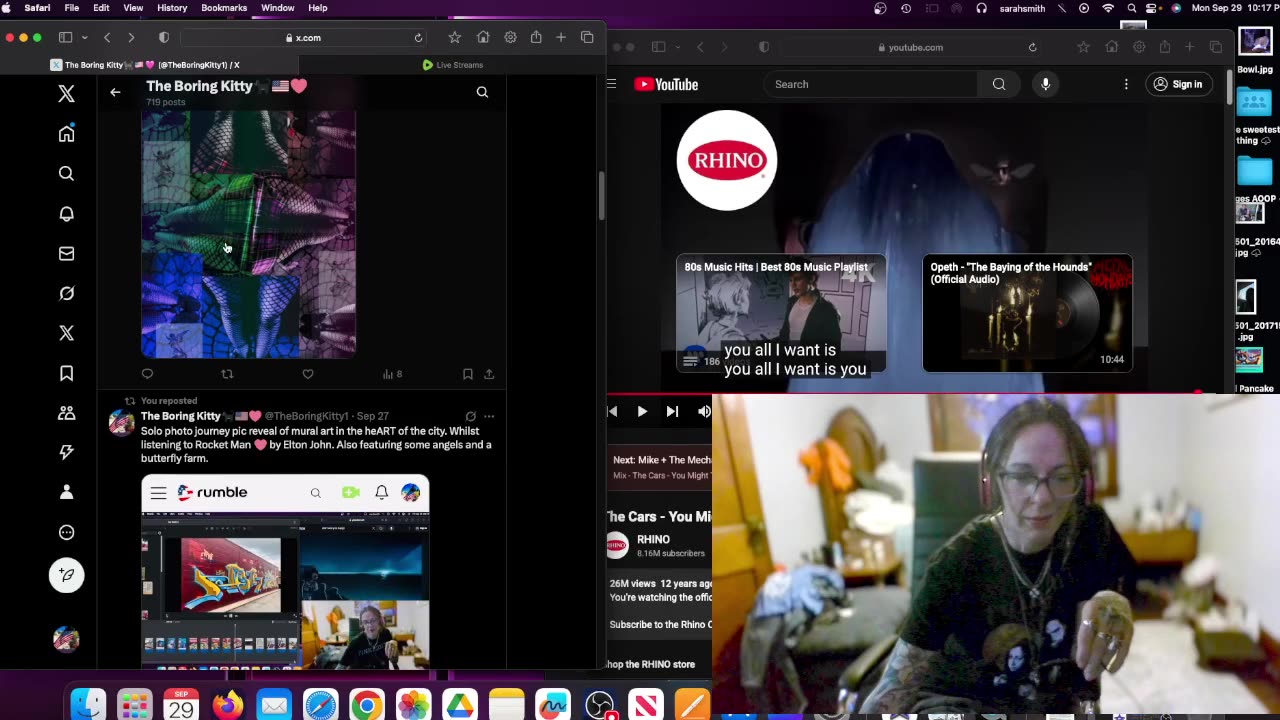Open more options on Rocket Man post
The image size is (1280, 720).
click(x=489, y=416)
